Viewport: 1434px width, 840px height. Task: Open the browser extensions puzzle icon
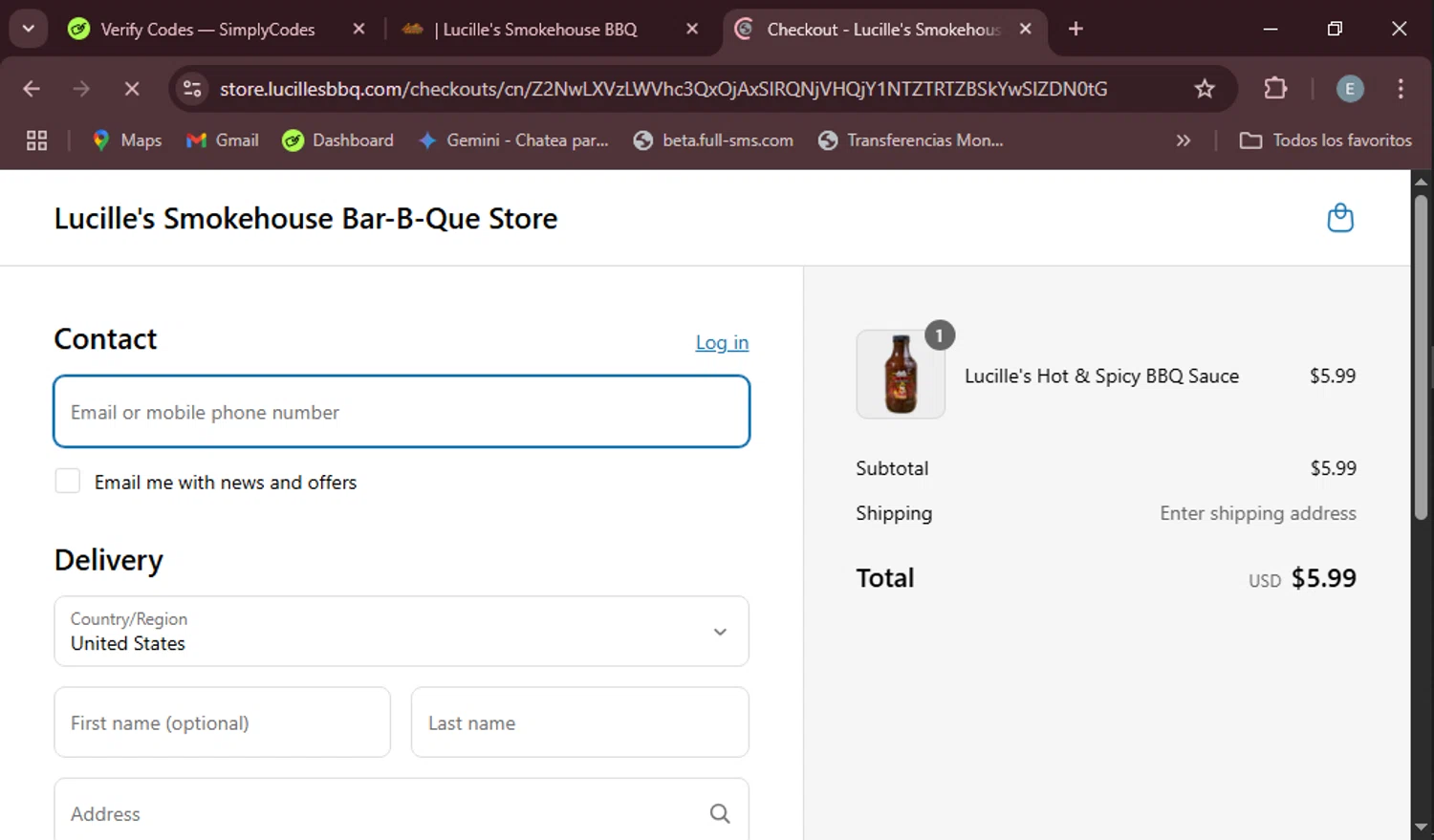pyautogui.click(x=1275, y=89)
